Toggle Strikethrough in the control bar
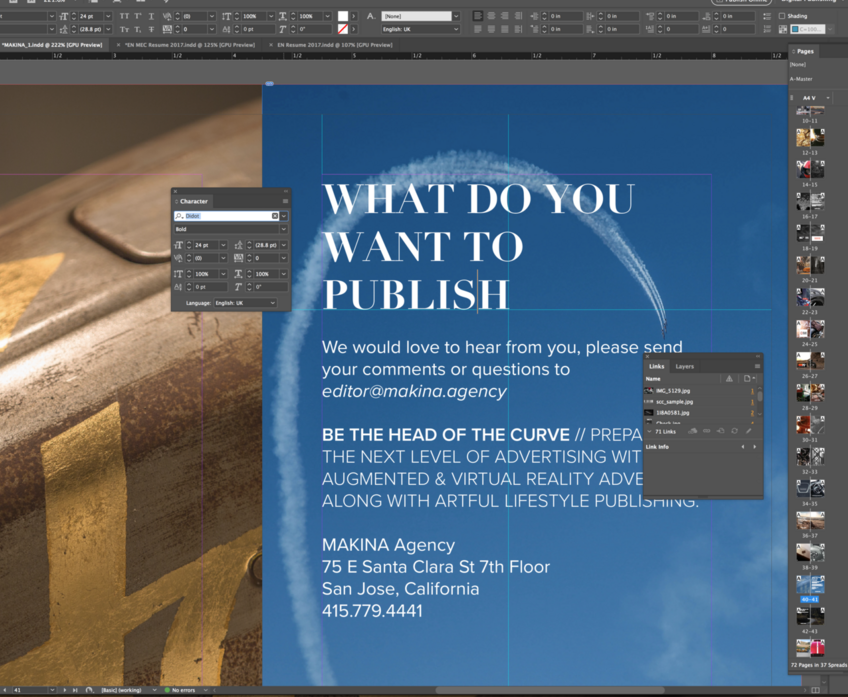Viewport: 848px width, 697px height. tap(151, 29)
